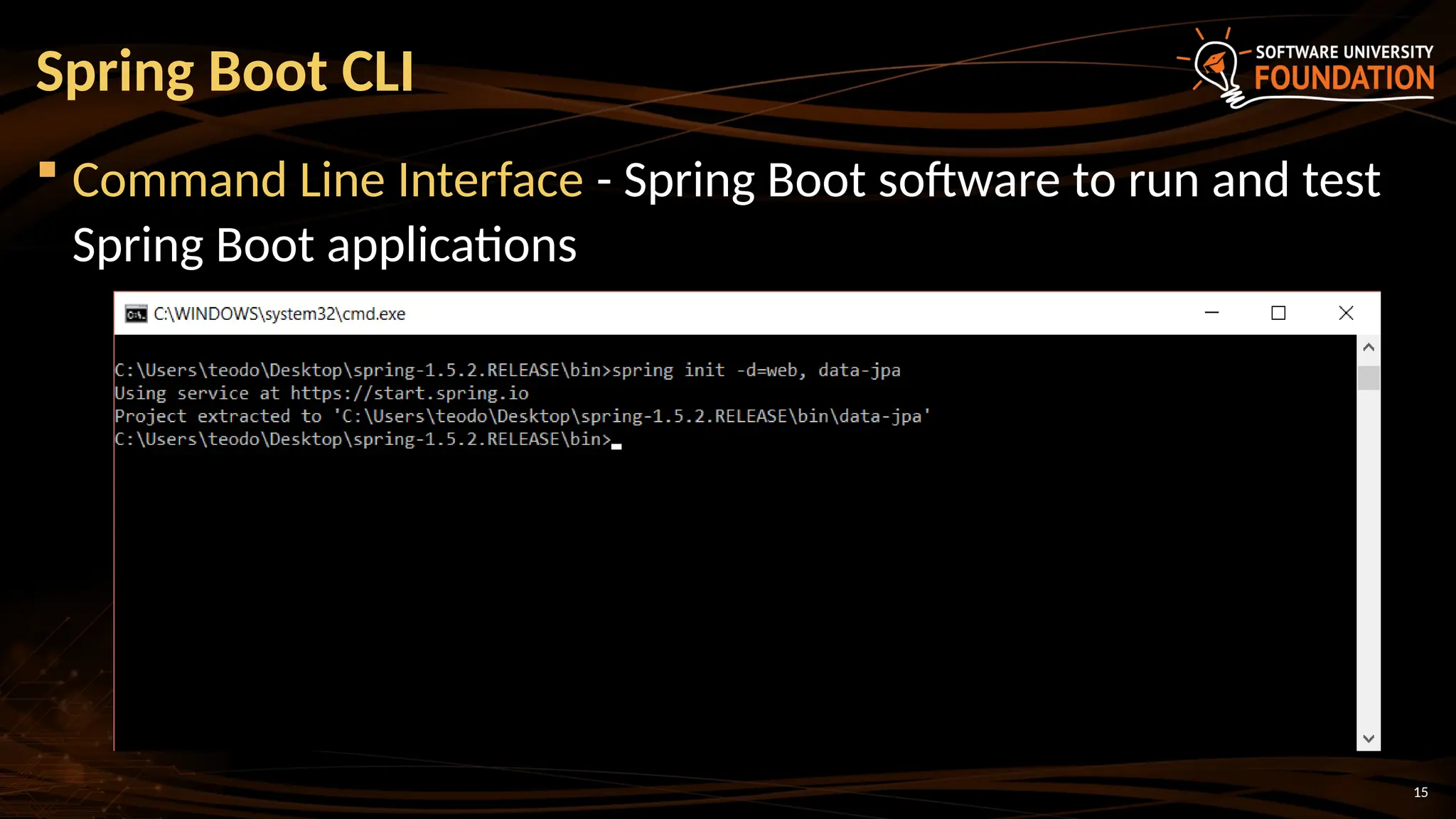Click the scrollbar thumb in the terminal

click(x=1368, y=378)
